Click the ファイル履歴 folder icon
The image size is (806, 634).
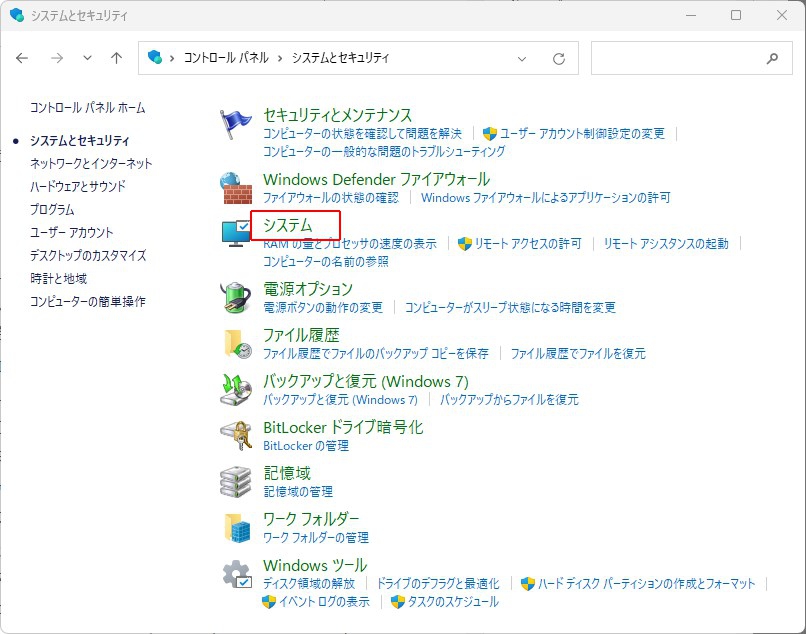pyautogui.click(x=236, y=343)
